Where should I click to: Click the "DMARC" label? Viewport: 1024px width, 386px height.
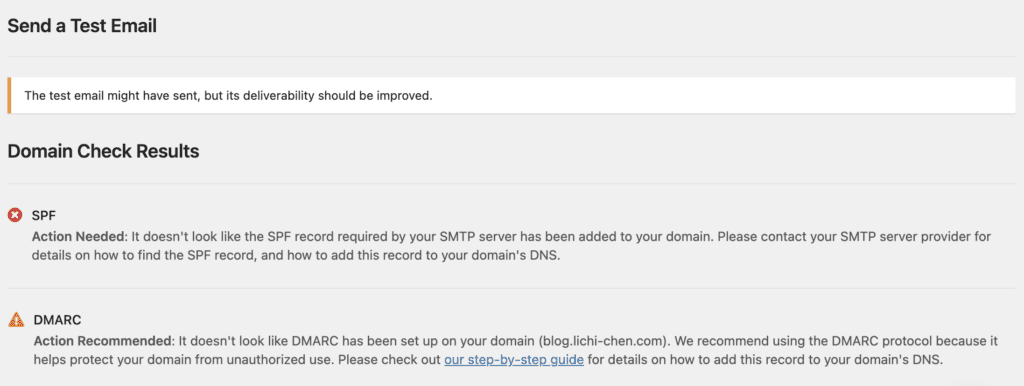tap(57, 320)
